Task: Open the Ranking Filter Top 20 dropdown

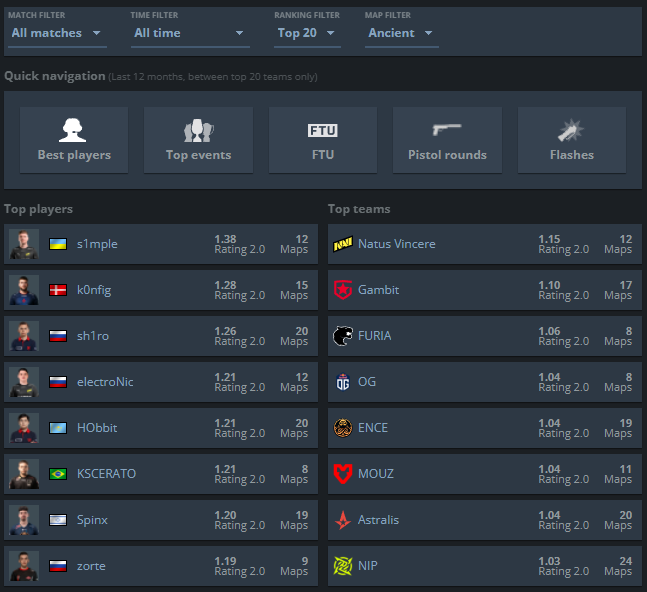Action: pyautogui.click(x=307, y=33)
